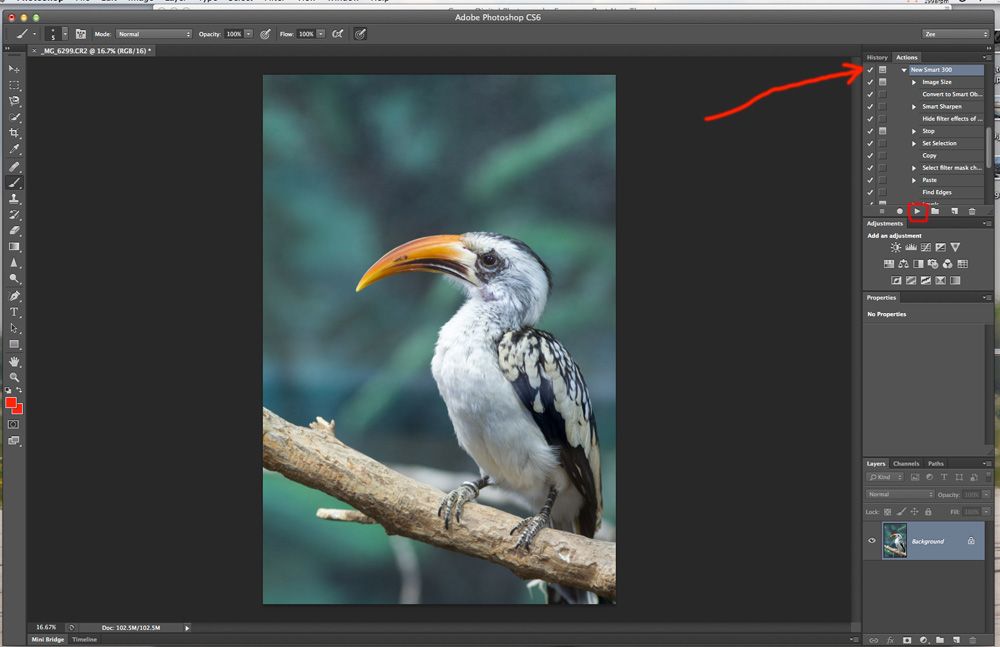
Task: Click the Brightness/Contrast adjustment icon
Action: click(896, 248)
